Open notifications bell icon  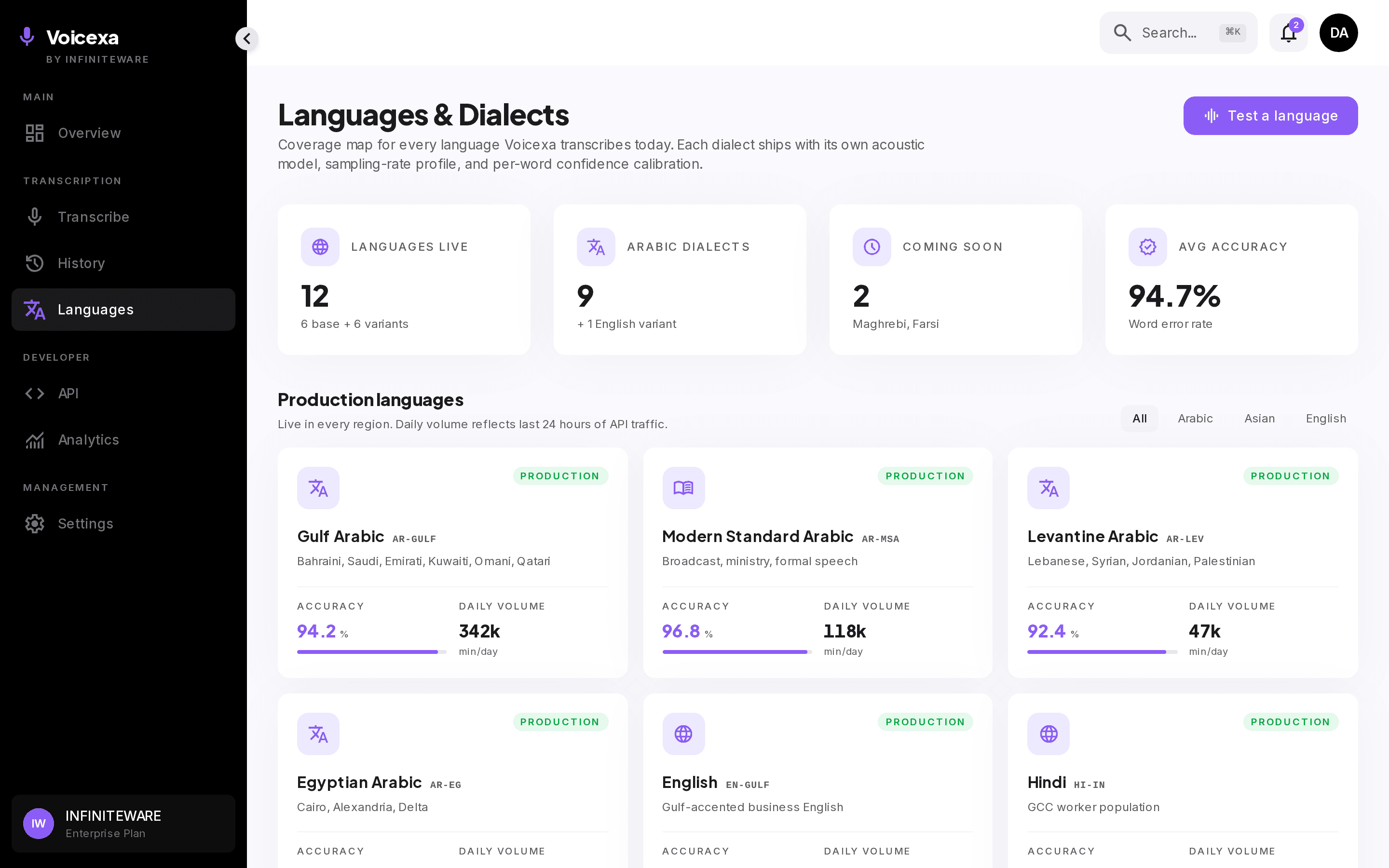[x=1289, y=33]
